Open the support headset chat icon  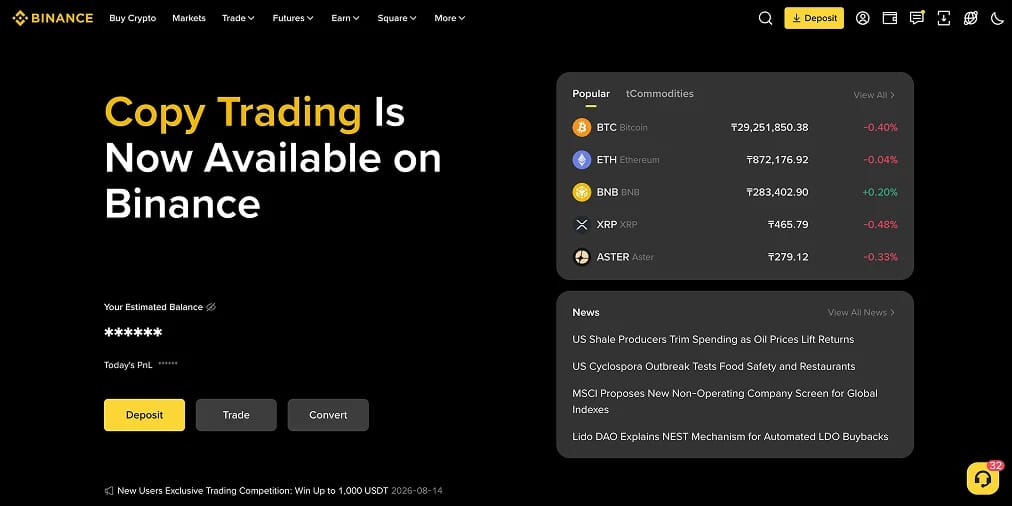[x=983, y=478]
